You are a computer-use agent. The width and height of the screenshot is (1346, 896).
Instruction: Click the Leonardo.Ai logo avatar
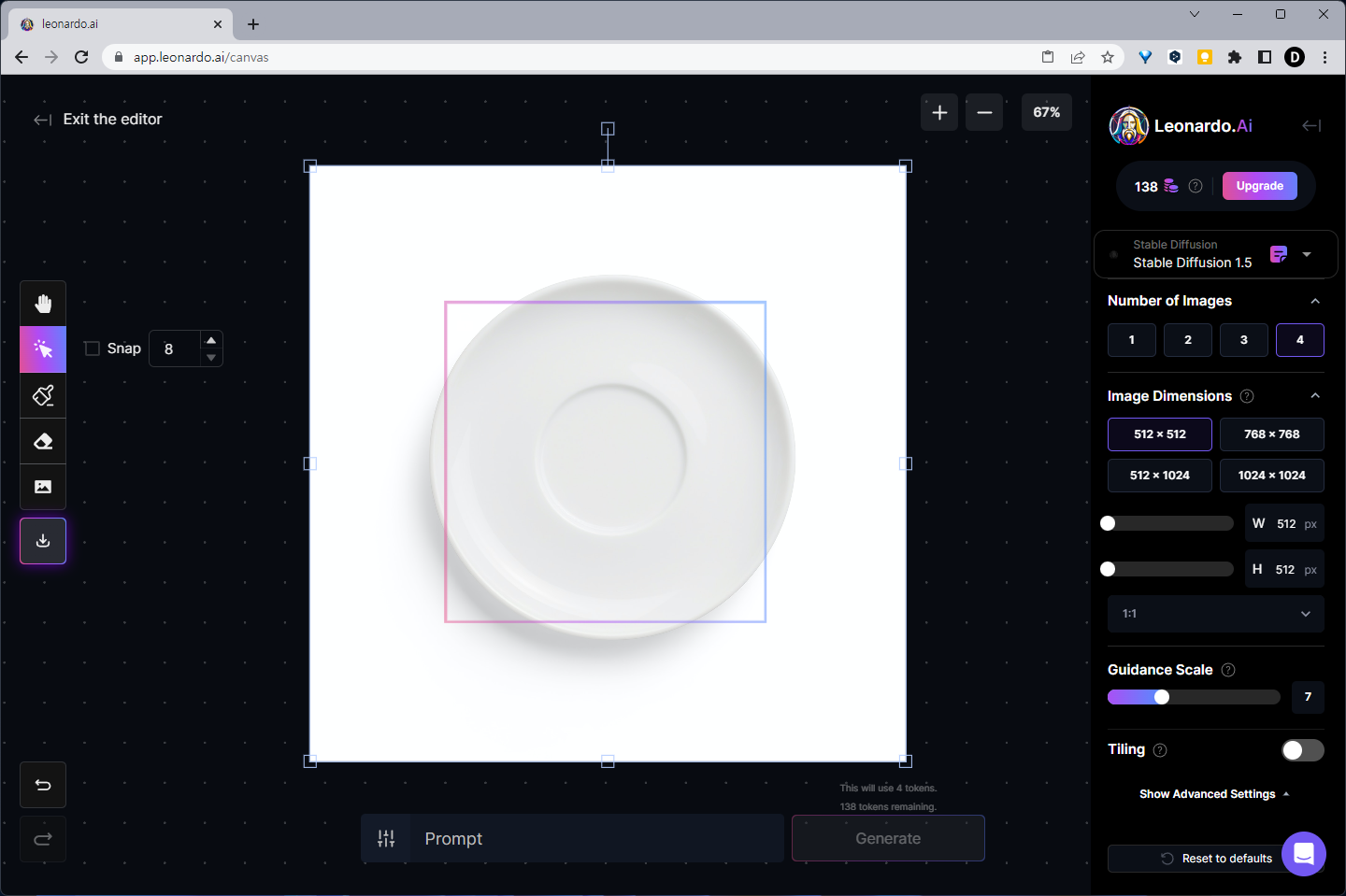(1129, 126)
